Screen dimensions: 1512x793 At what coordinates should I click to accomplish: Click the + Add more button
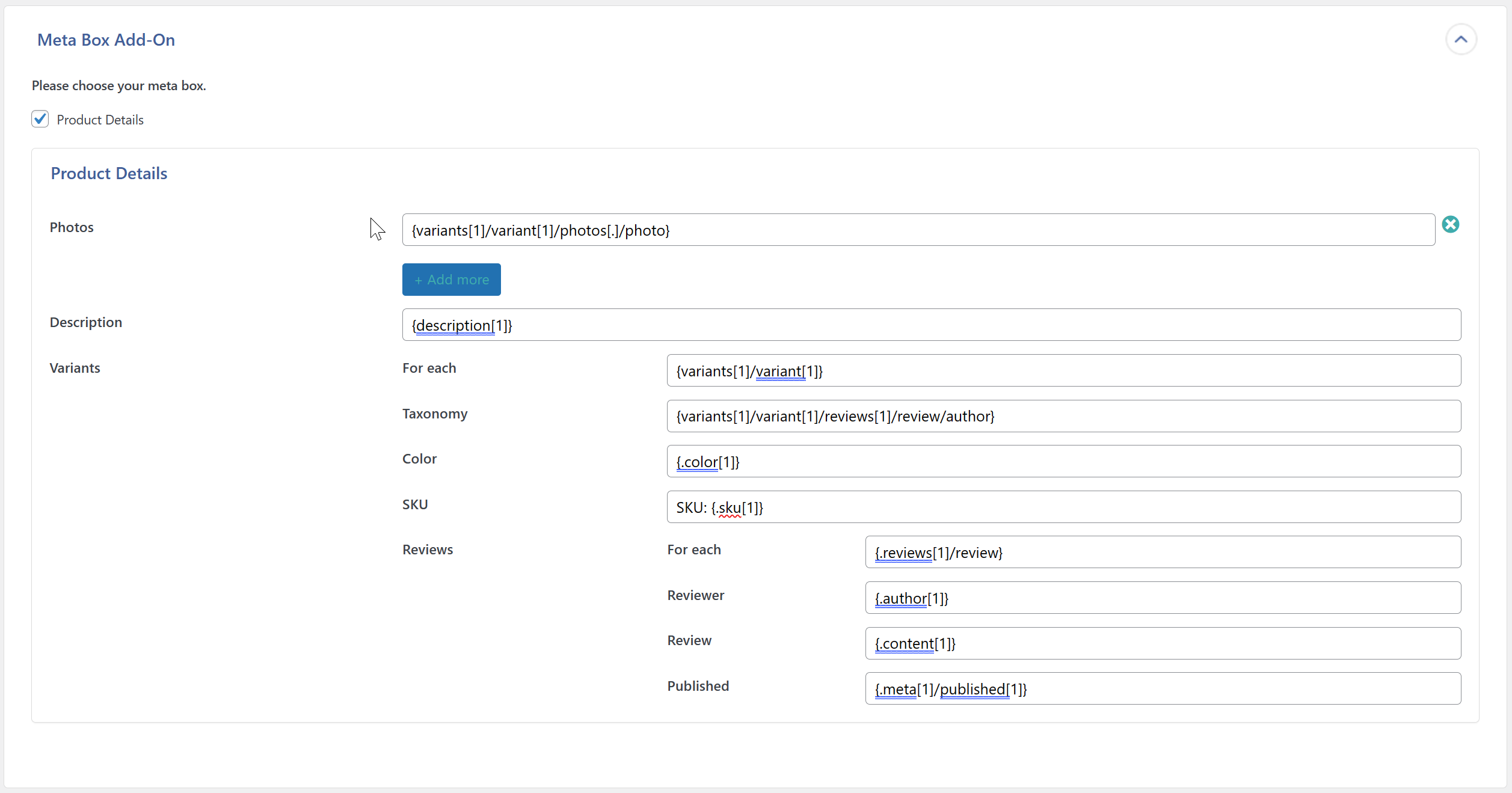pyautogui.click(x=451, y=279)
